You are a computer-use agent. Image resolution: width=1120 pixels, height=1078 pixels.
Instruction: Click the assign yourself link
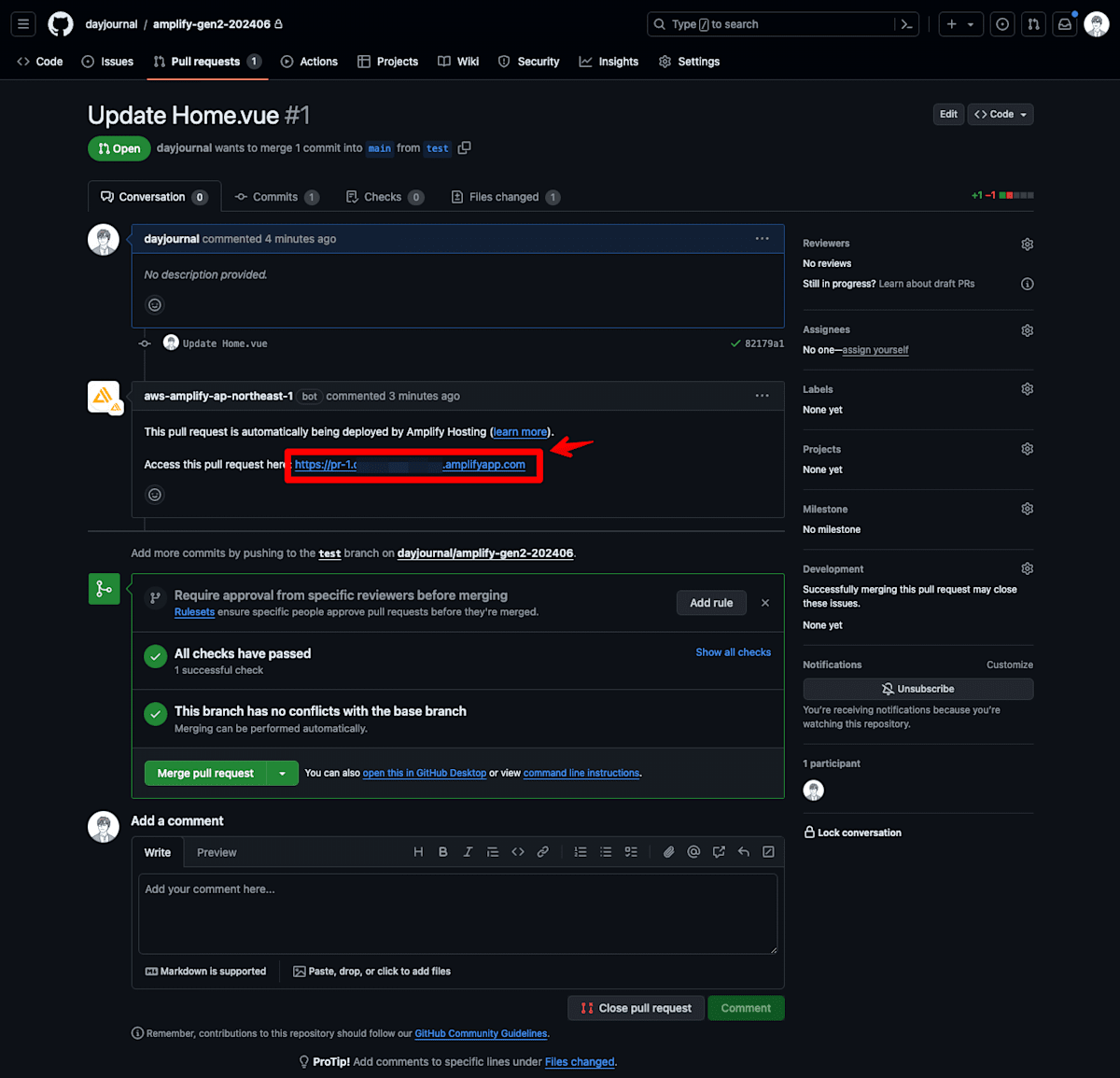click(875, 350)
